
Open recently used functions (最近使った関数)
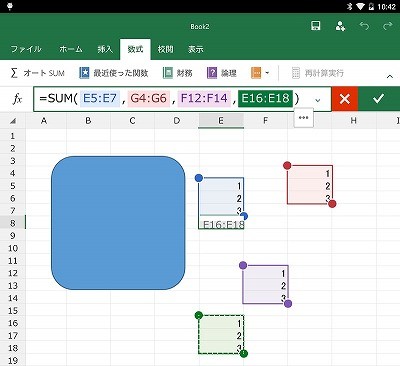tap(114, 73)
